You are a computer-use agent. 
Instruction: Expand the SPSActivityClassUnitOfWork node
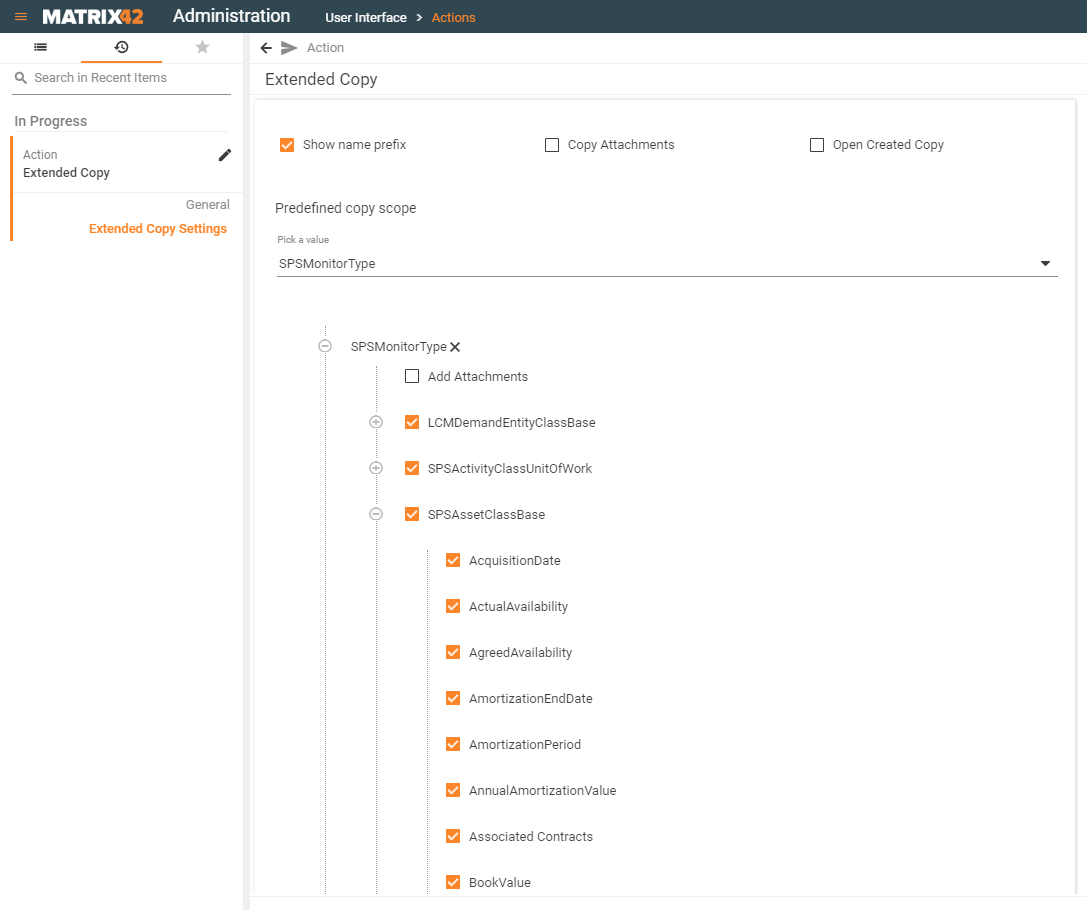tap(376, 468)
